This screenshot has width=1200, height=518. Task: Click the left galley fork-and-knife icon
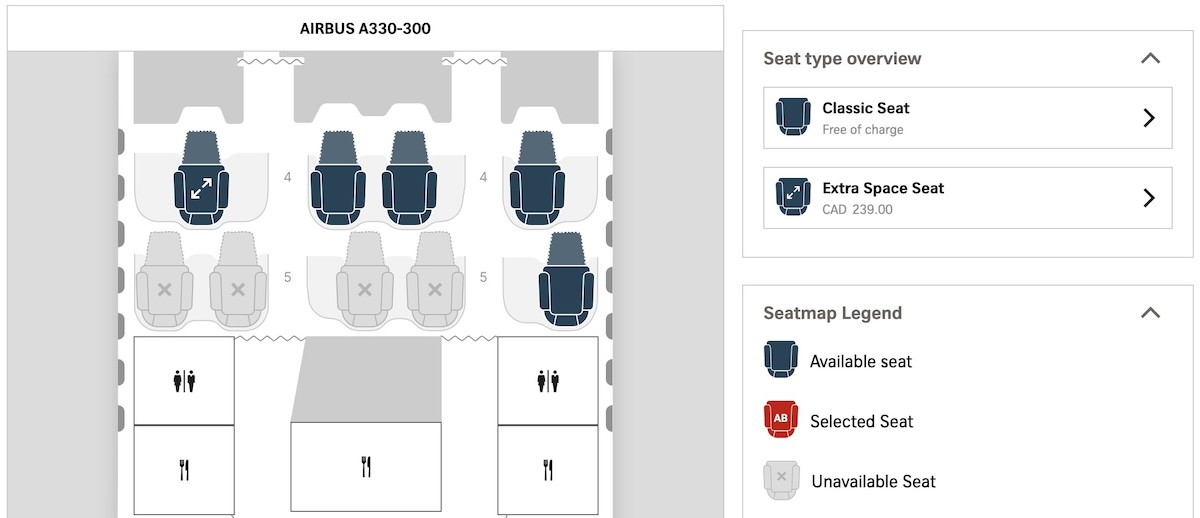(x=184, y=469)
